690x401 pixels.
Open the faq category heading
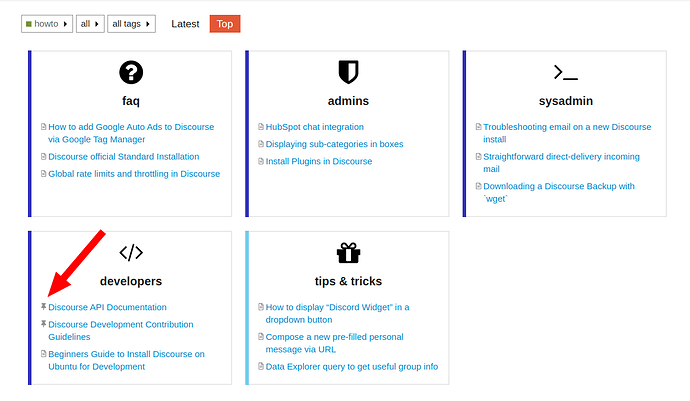(131, 101)
